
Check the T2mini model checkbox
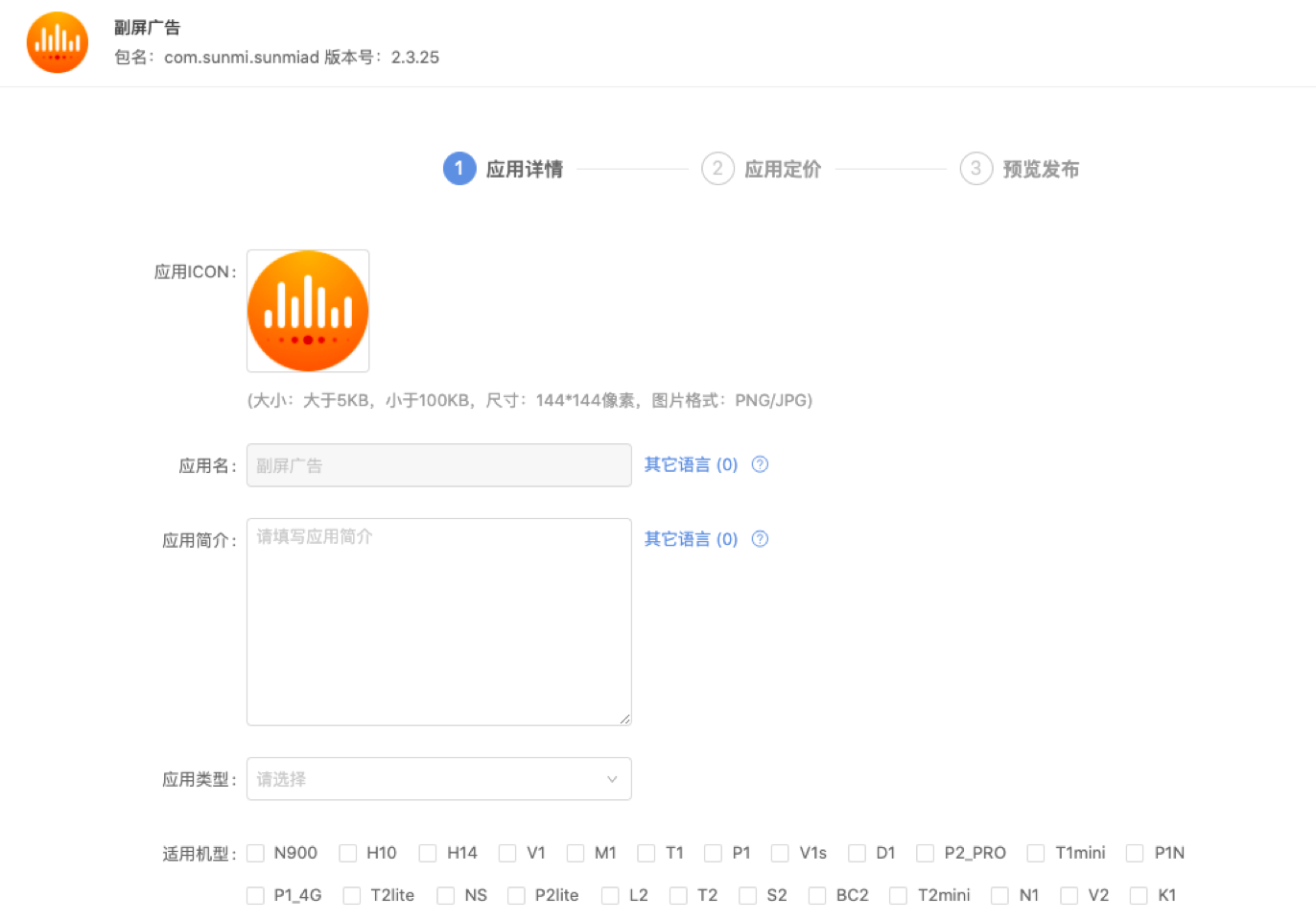click(x=899, y=895)
